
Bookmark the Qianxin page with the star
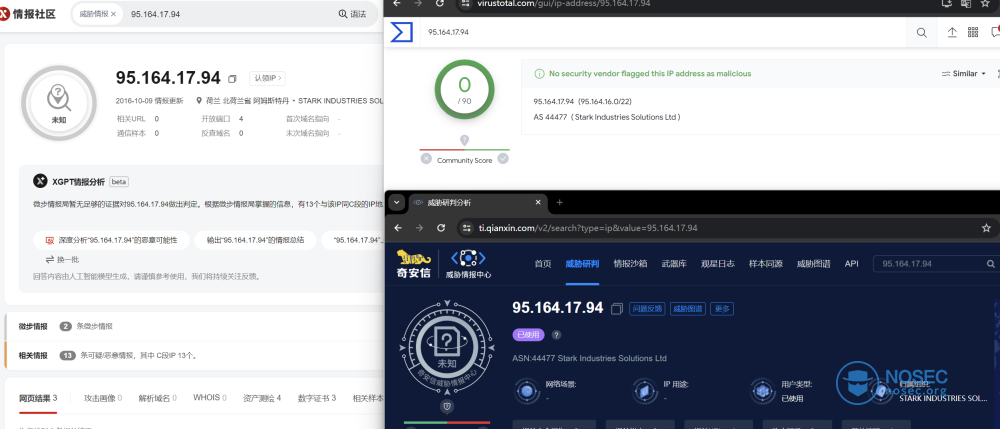[x=986, y=228]
